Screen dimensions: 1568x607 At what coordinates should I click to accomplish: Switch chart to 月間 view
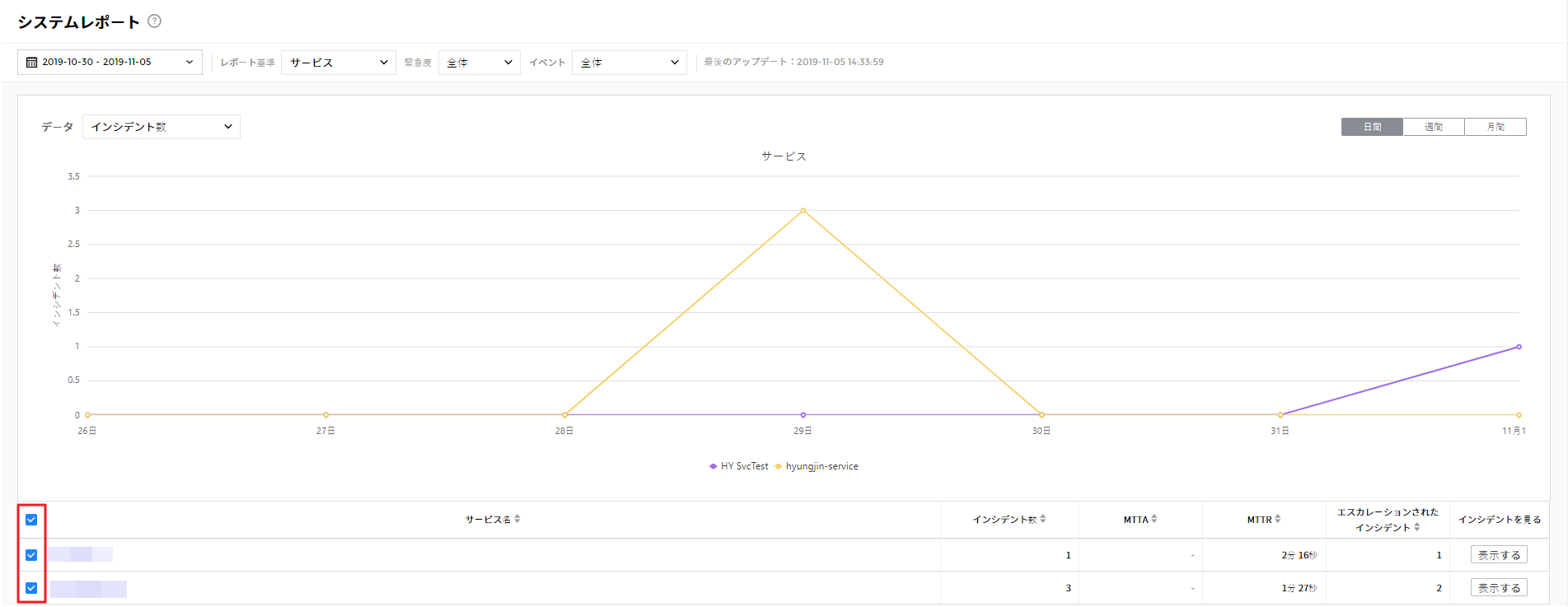[x=1495, y=127]
